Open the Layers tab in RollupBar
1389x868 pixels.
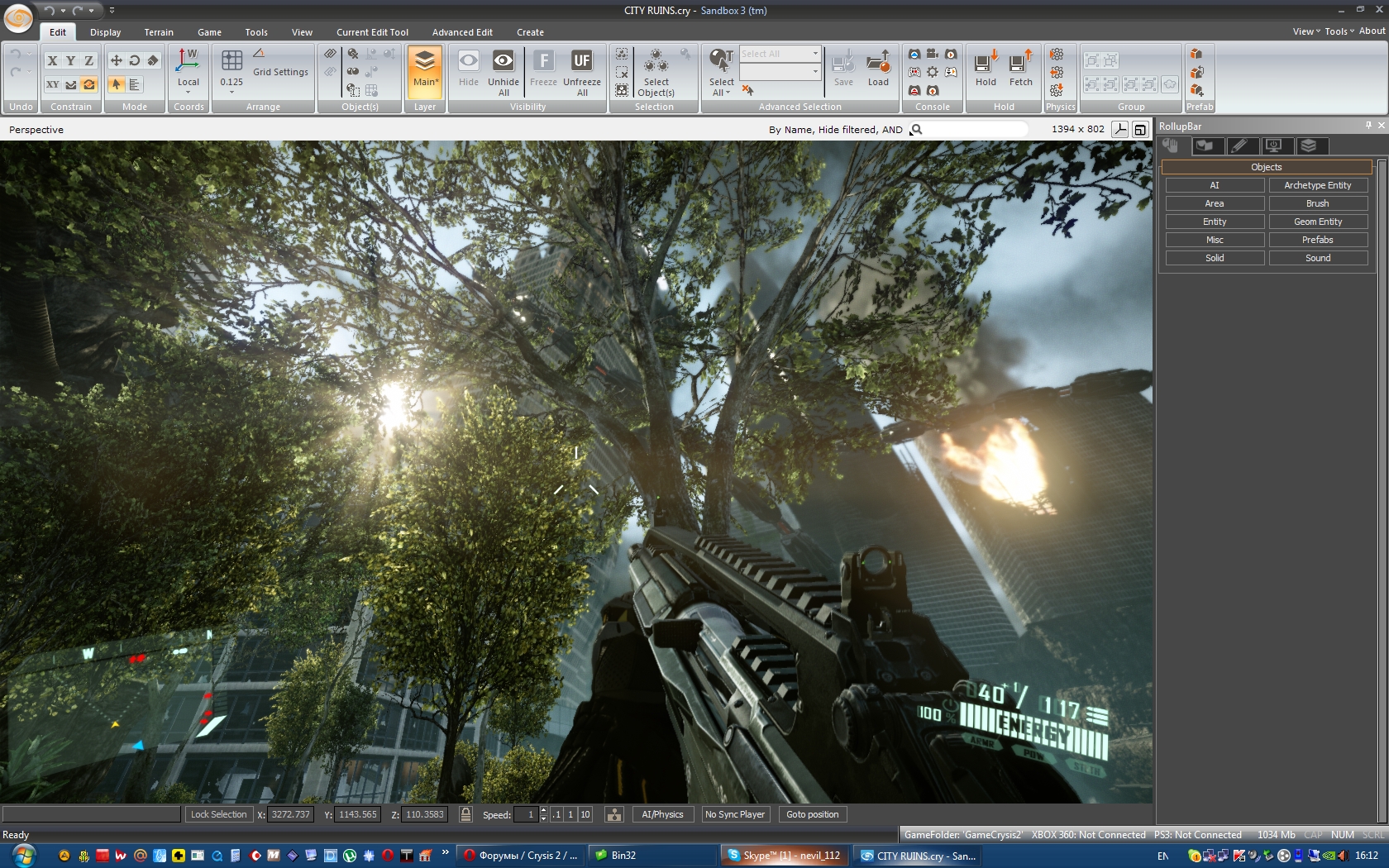tap(1308, 146)
